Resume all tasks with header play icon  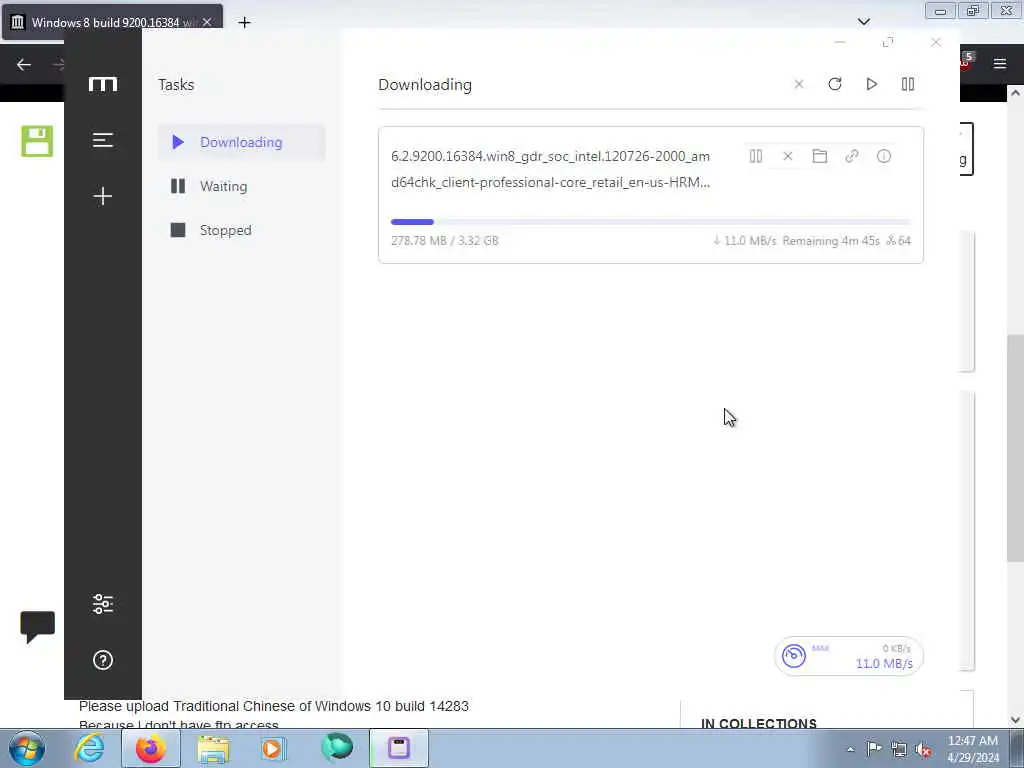point(871,84)
